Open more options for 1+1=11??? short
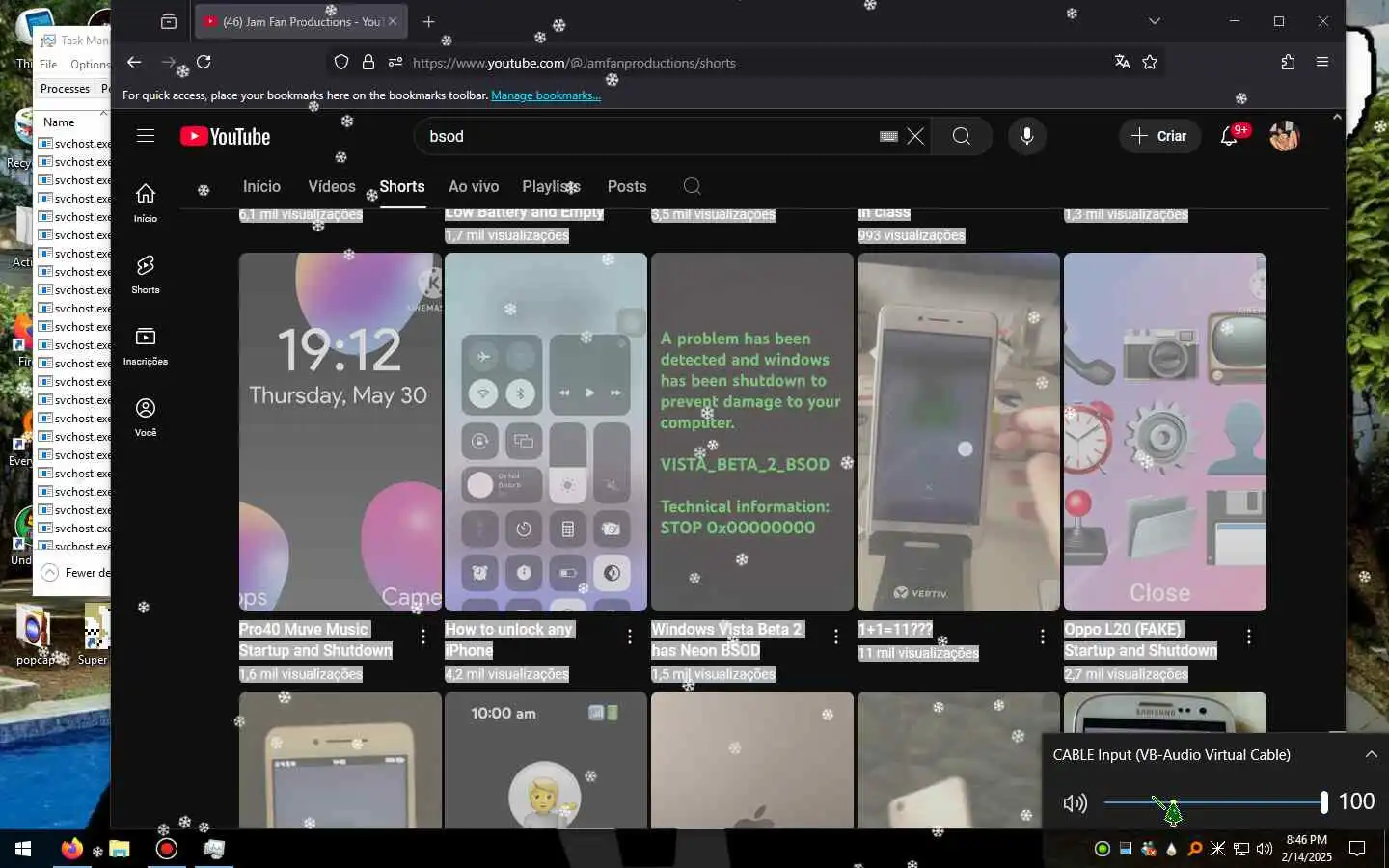The height and width of the screenshot is (868, 1389). click(1042, 637)
